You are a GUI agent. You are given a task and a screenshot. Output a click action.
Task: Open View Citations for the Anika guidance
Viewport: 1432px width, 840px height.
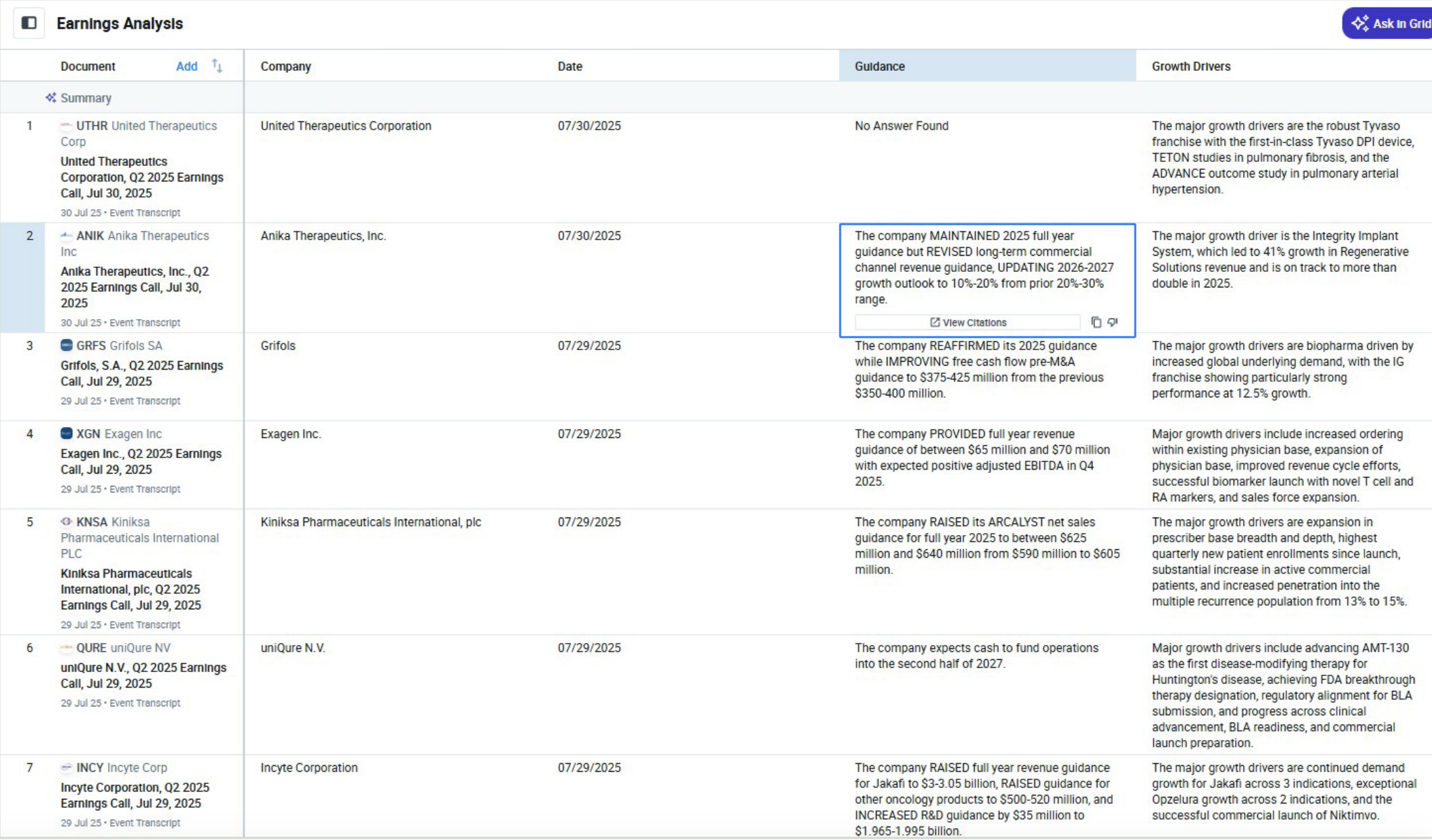pos(968,323)
